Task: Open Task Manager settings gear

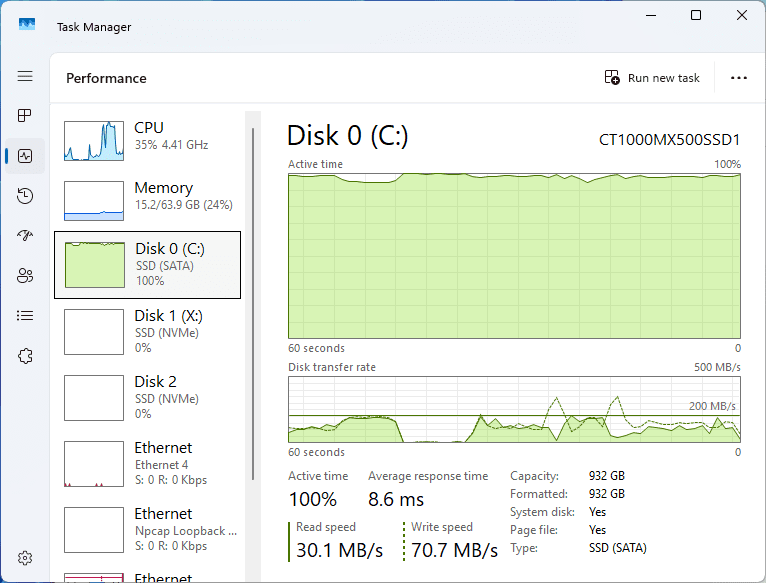Action: (x=25, y=558)
